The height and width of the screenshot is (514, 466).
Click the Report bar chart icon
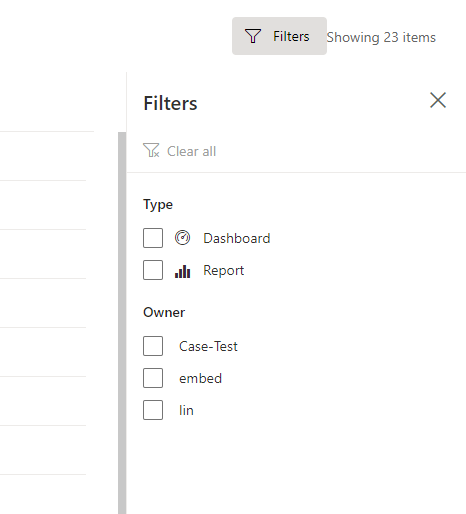coord(182,272)
